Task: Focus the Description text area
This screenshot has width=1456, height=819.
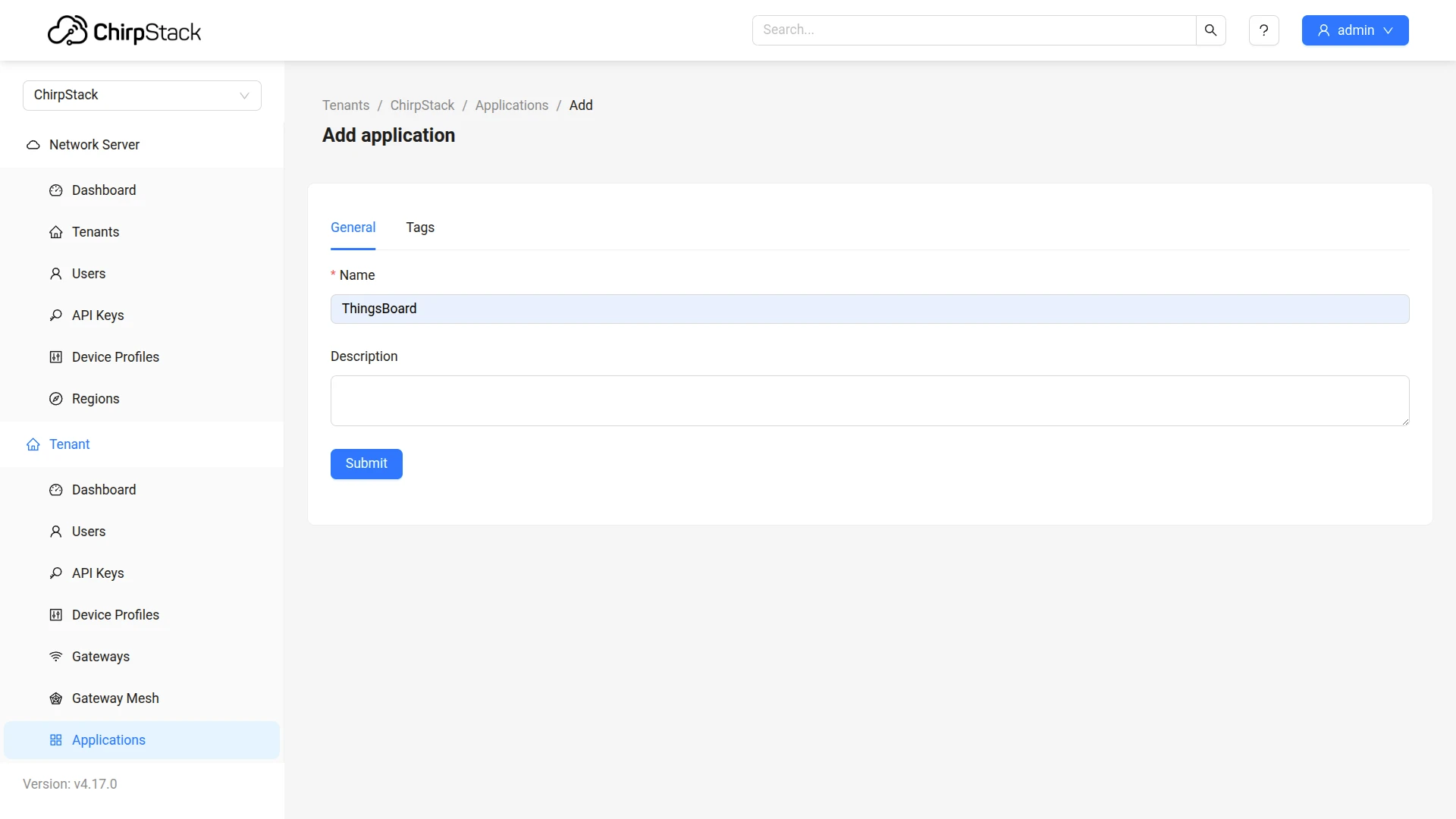Action: 870,400
